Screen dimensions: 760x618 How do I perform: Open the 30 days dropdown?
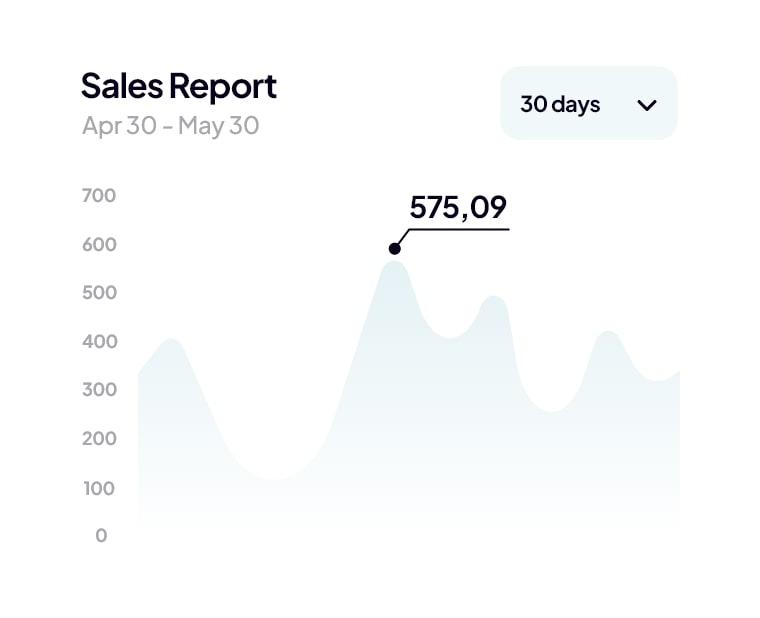[588, 103]
